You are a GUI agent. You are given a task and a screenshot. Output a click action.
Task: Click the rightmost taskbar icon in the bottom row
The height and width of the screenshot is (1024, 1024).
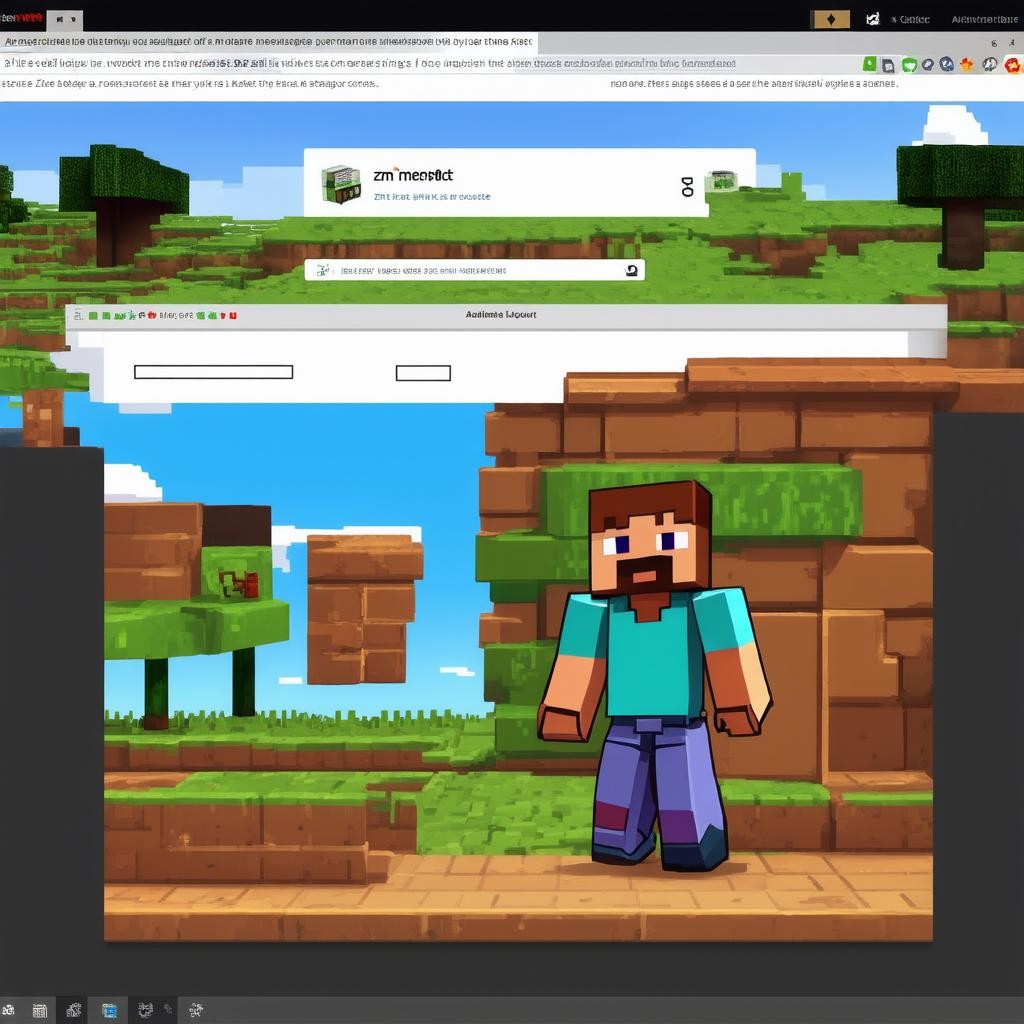(196, 1010)
